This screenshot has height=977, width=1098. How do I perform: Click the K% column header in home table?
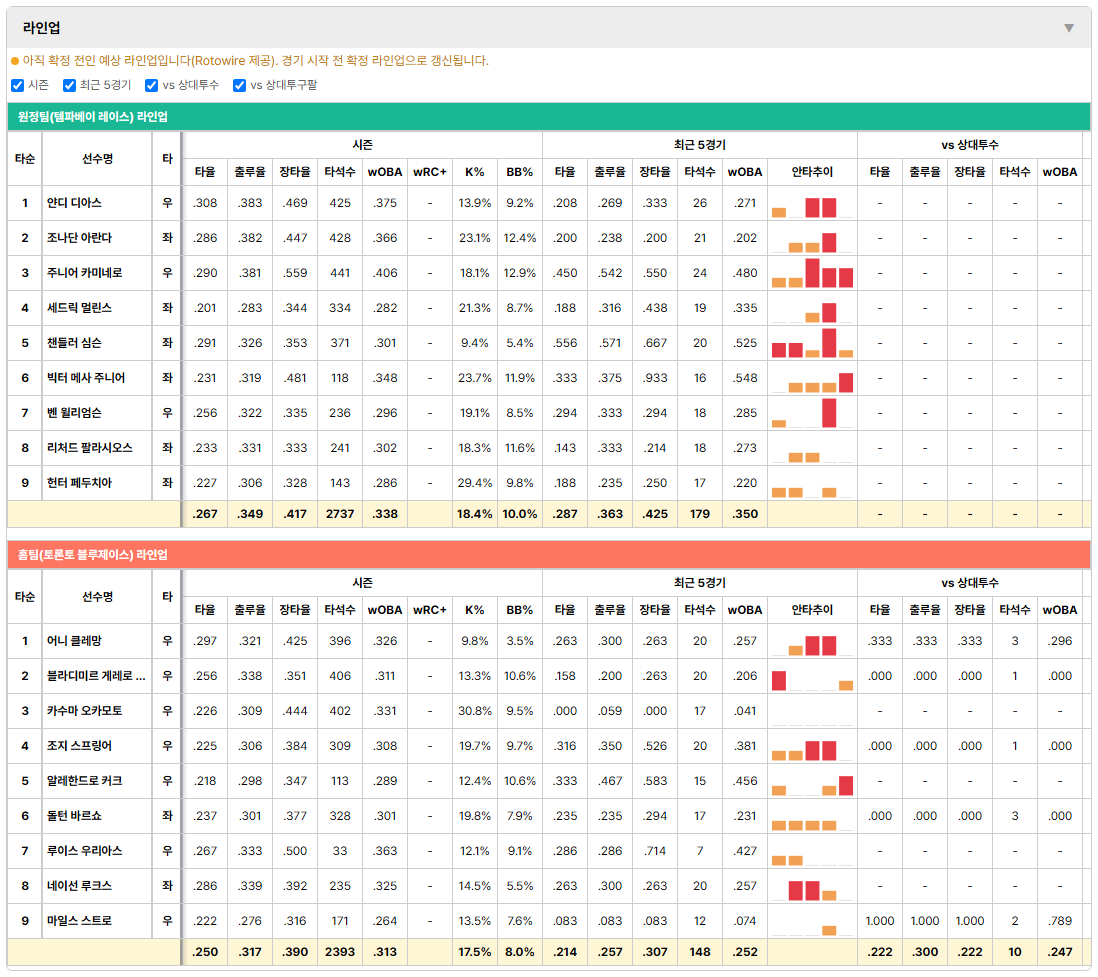coord(475,610)
